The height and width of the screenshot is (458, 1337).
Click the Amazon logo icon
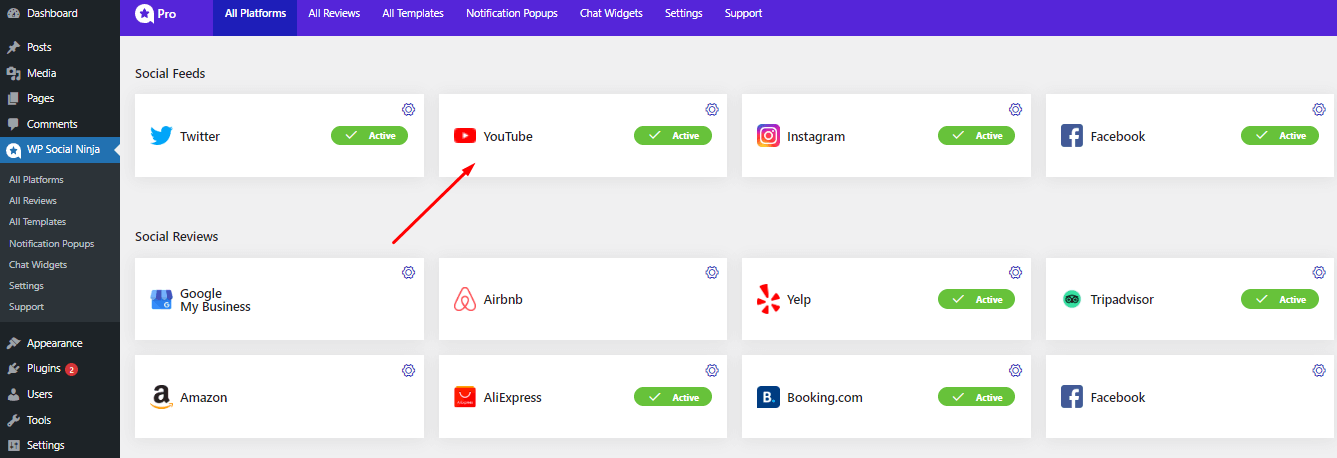(x=161, y=397)
